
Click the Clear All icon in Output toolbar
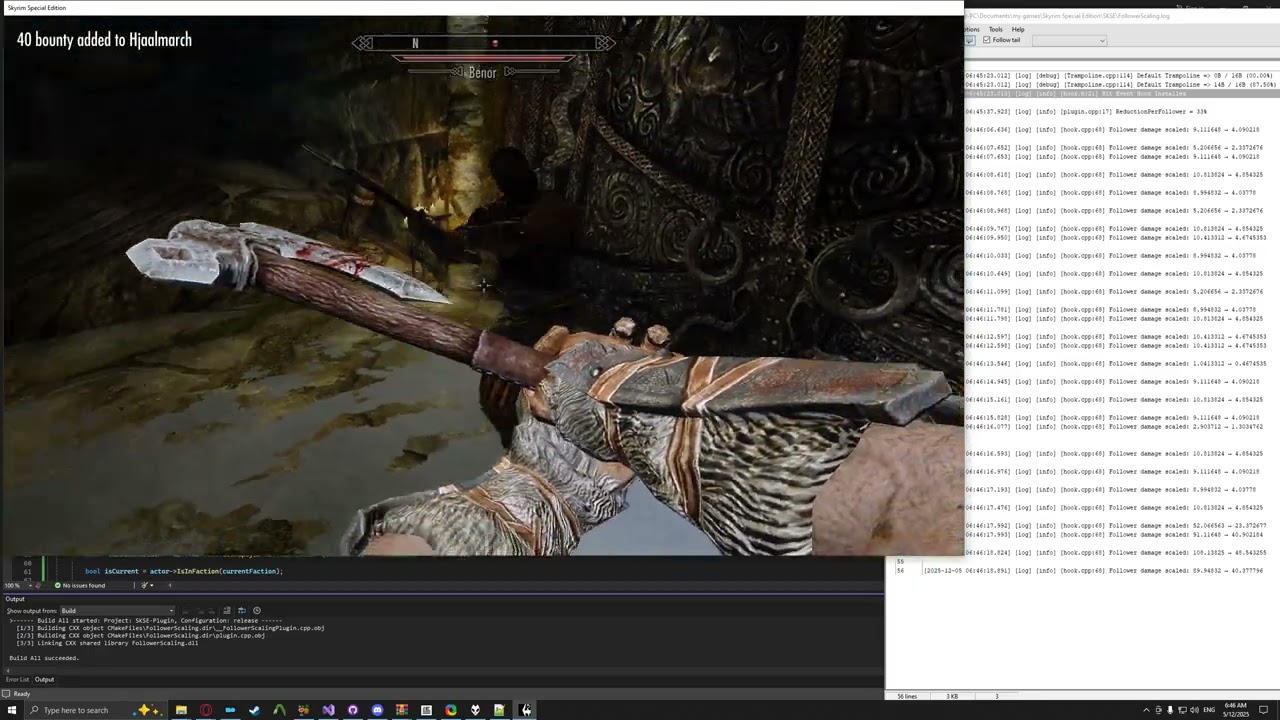[x=227, y=610]
